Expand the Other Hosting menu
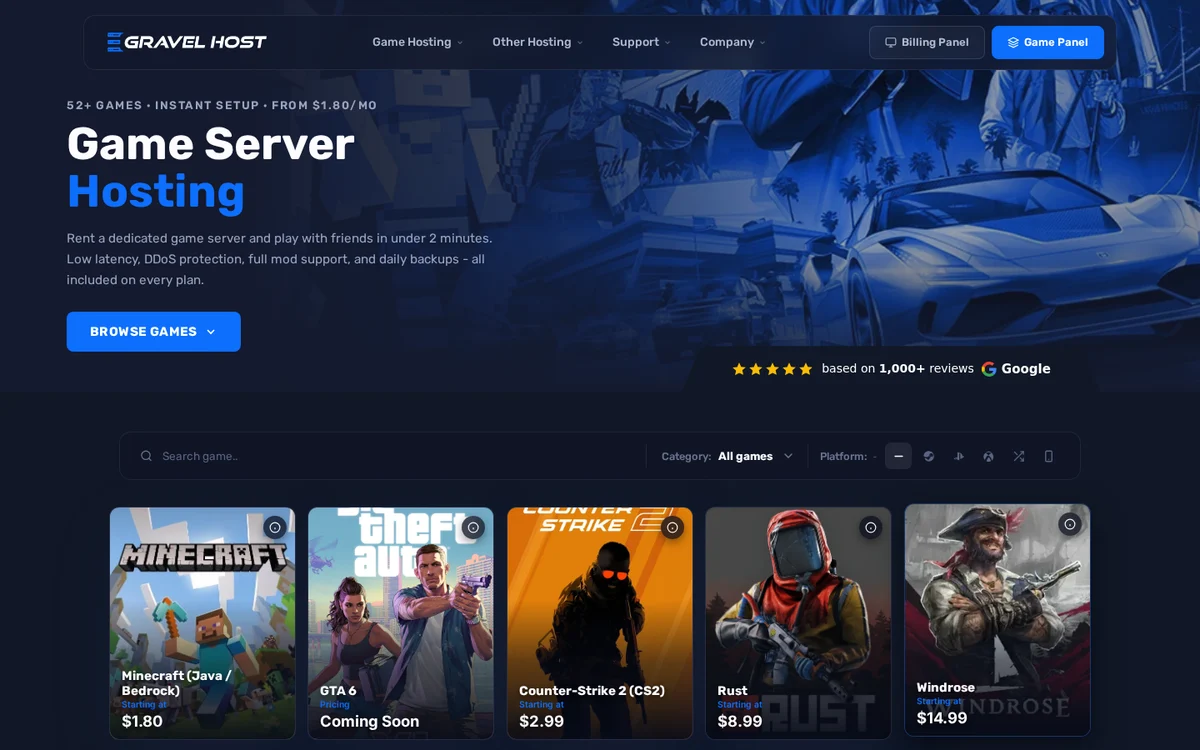This screenshot has height=750, width=1200. click(537, 42)
